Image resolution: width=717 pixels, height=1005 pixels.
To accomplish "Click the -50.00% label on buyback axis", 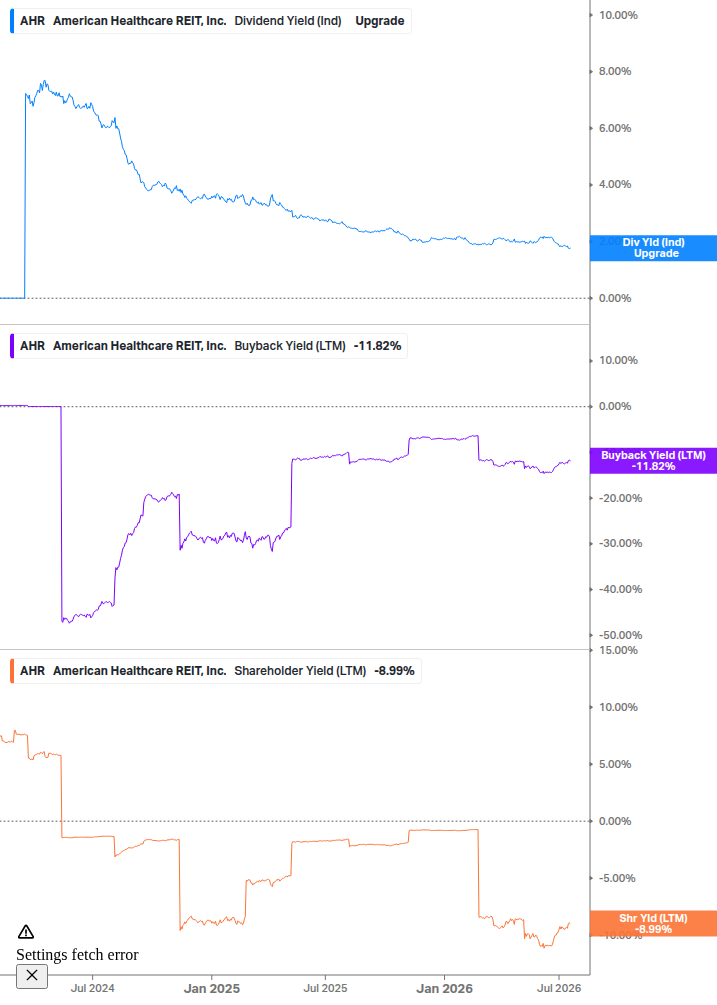I will coord(620,635).
